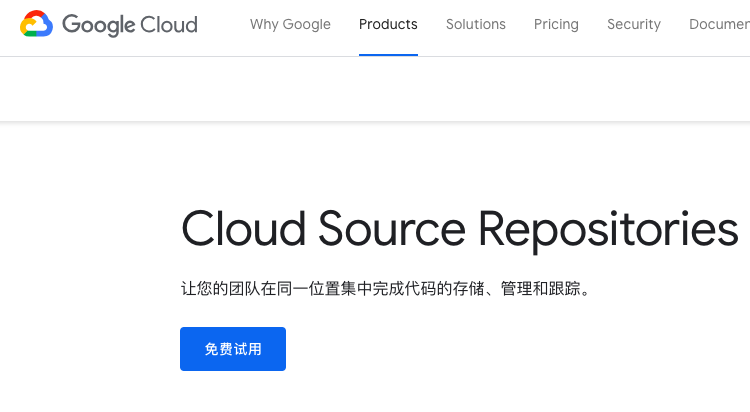Click the Google Cloud logo icon
The width and height of the screenshot is (750, 412).
click(36, 23)
